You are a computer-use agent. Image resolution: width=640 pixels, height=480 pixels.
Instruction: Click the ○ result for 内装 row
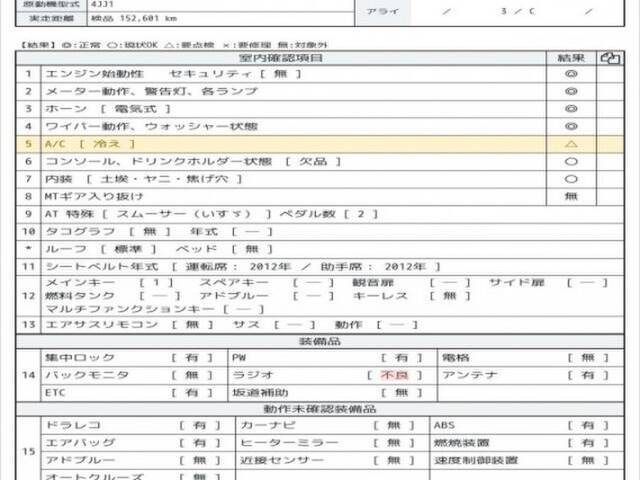click(571, 179)
